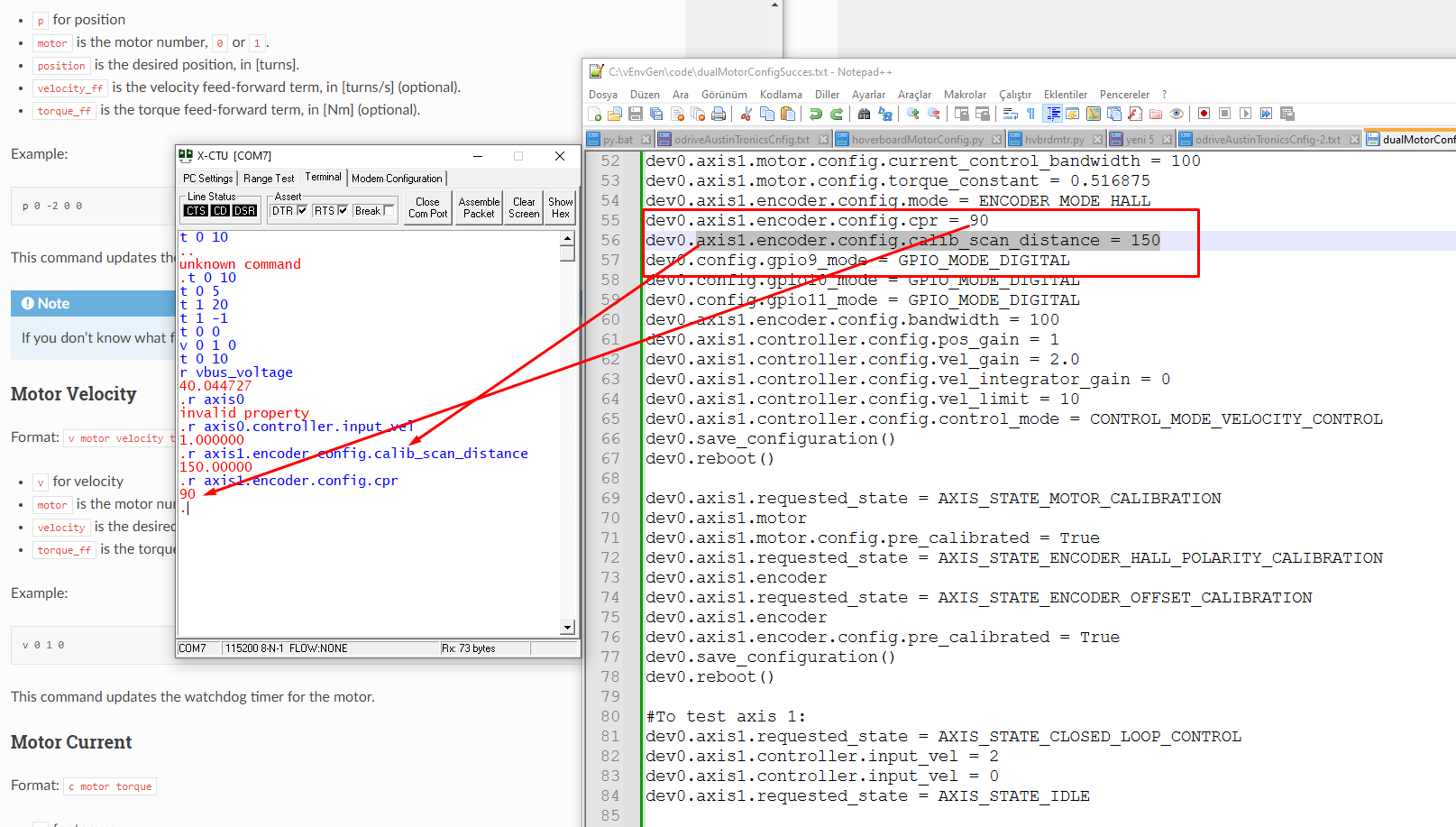Enable the Break checkbox in X-CTU
Viewport: 1456px width, 827px height.
coord(389,210)
